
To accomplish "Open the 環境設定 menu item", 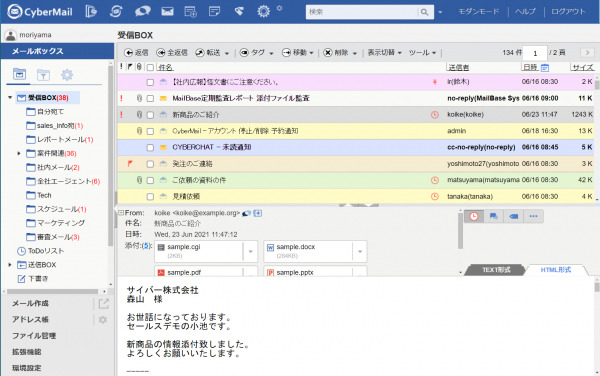I will click(26, 368).
